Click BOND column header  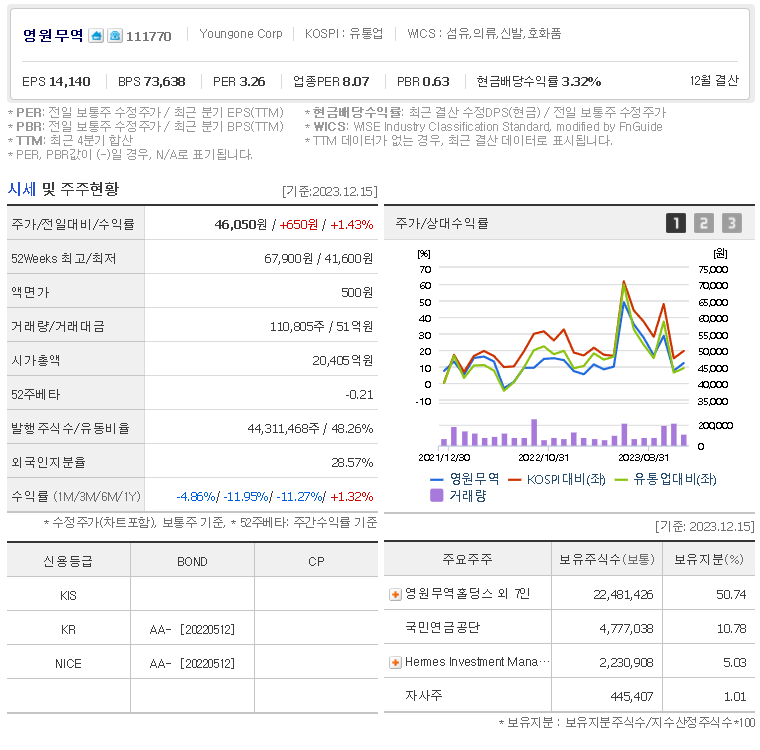[192, 561]
